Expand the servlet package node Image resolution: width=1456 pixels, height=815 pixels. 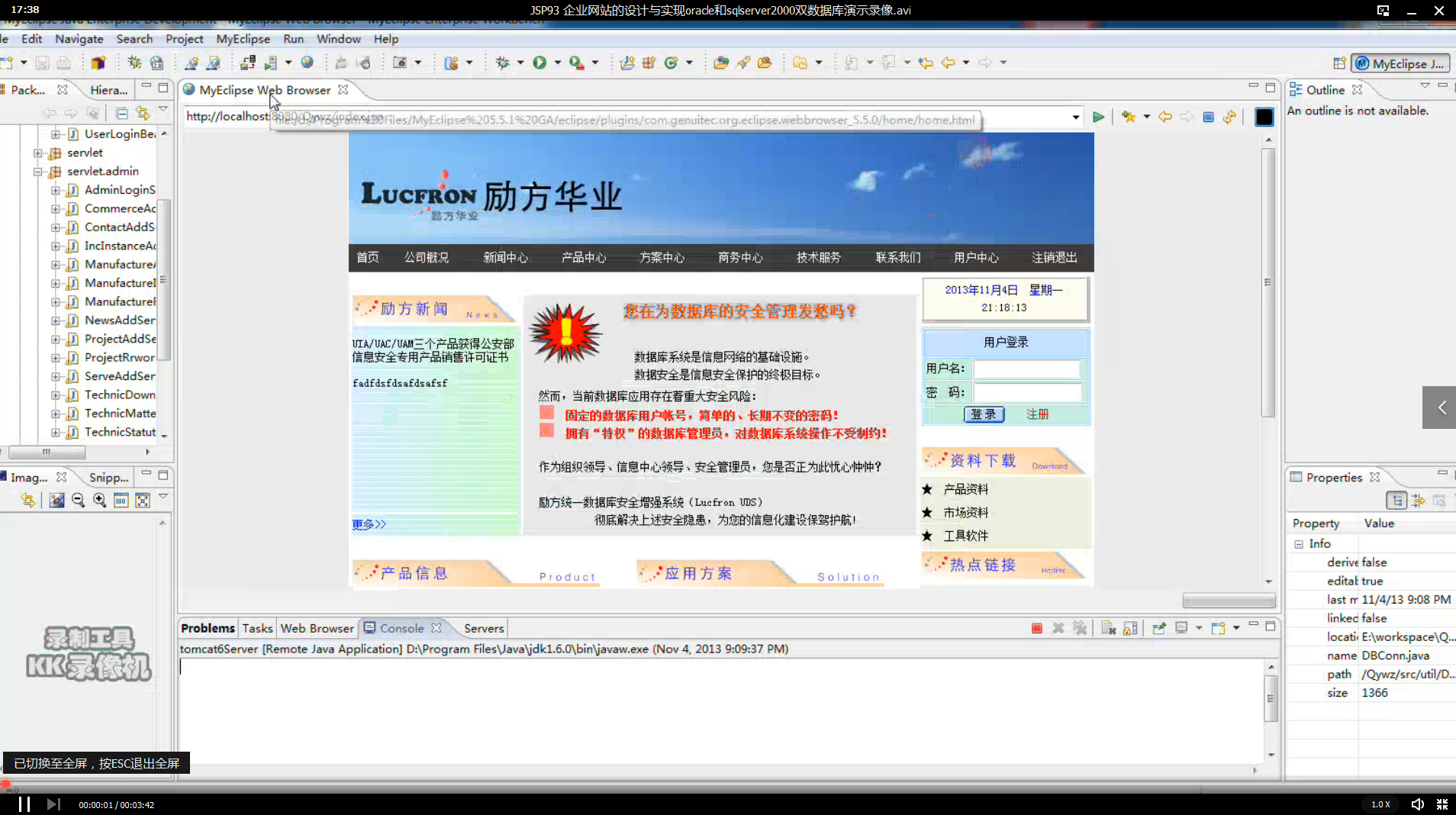(x=37, y=153)
